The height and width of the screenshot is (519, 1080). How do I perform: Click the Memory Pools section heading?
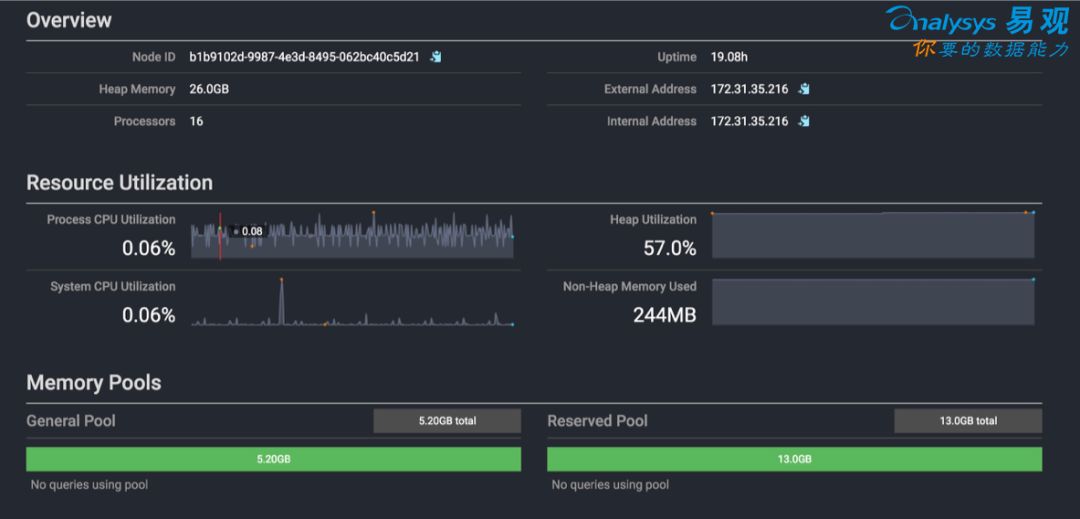click(93, 382)
